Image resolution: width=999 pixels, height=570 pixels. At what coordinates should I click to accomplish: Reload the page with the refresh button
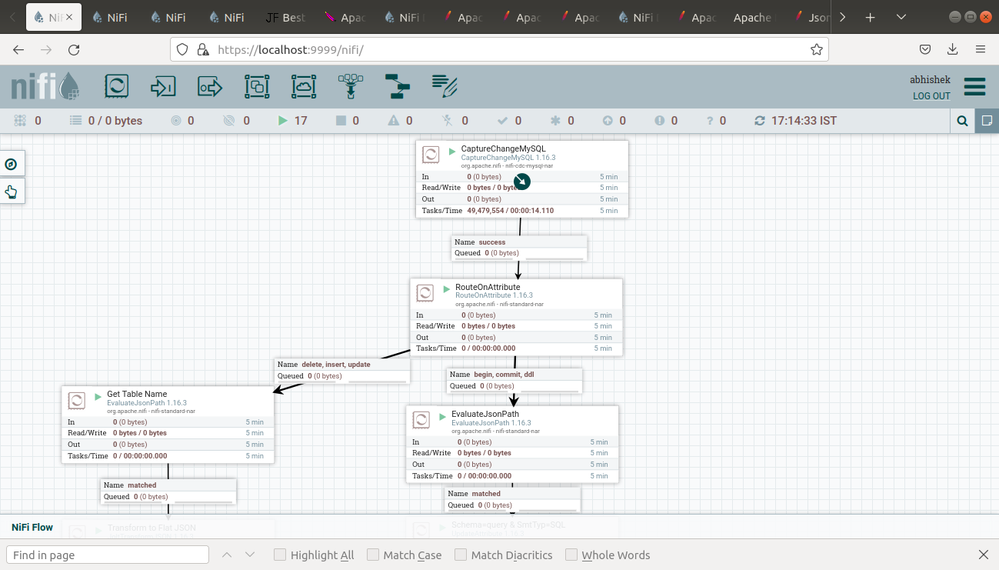tap(74, 50)
